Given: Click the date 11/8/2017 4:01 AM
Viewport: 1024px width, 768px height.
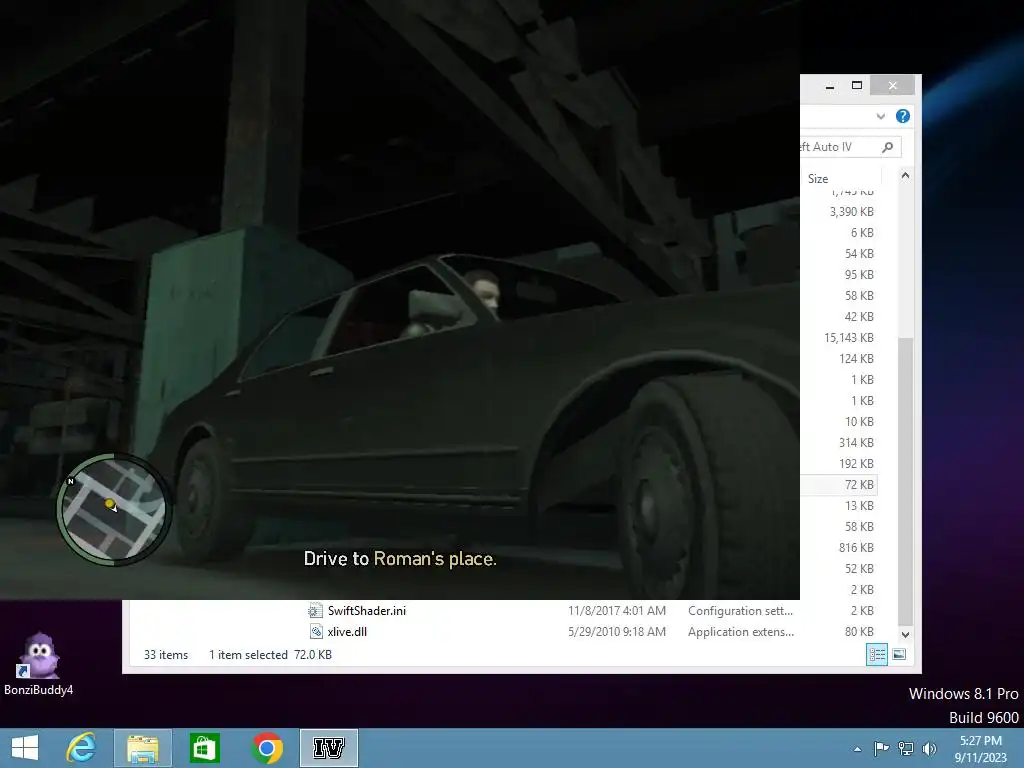Looking at the screenshot, I should coord(616,611).
